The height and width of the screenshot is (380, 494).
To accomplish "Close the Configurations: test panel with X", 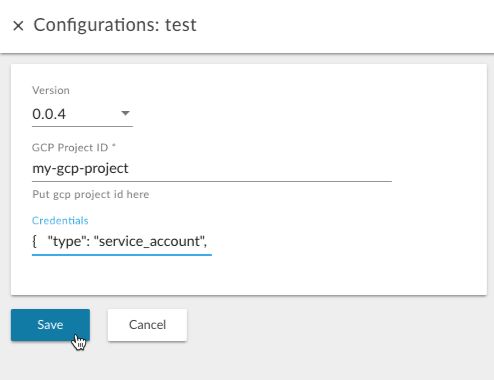I will (18, 26).
